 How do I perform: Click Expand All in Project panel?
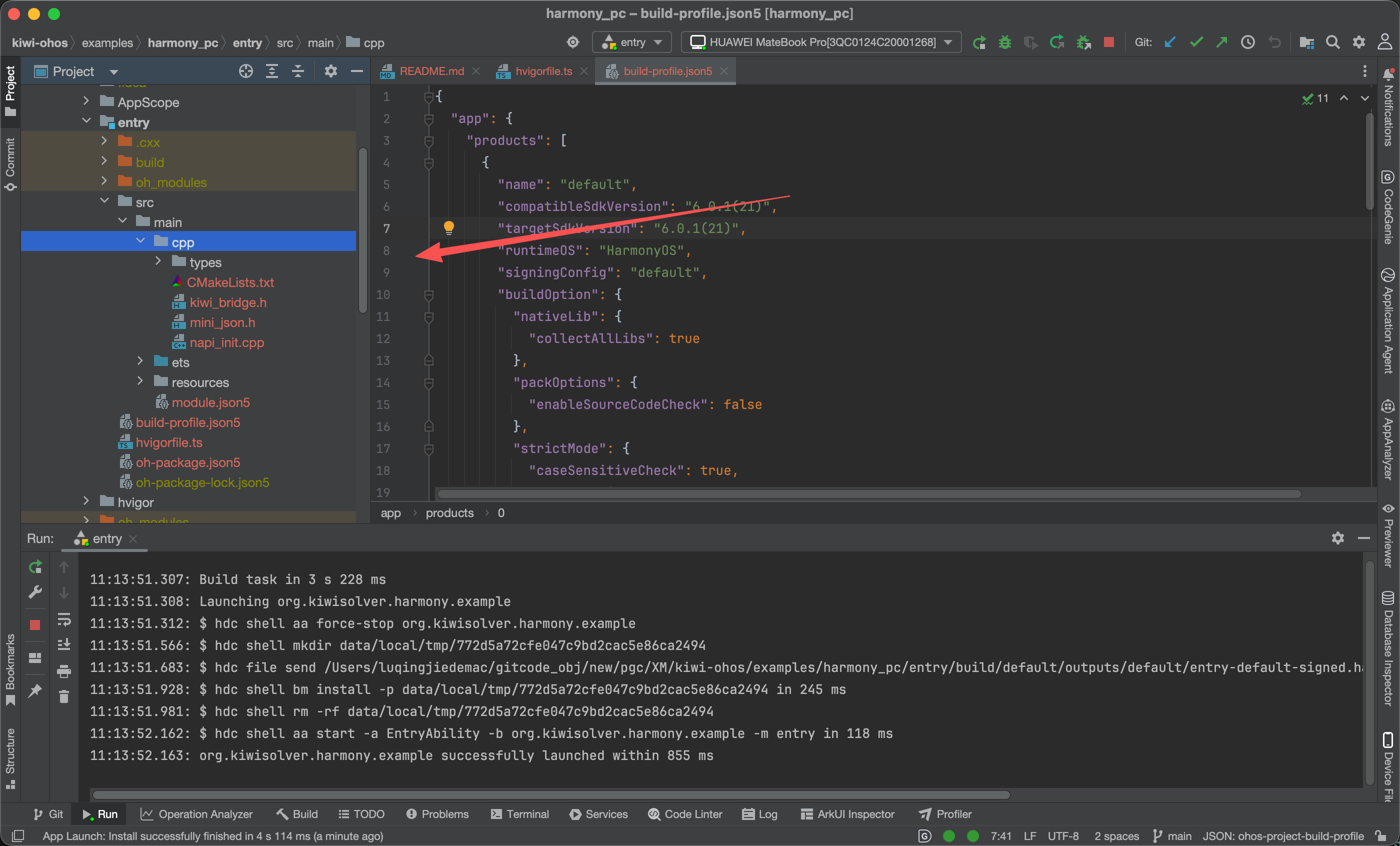click(x=272, y=71)
